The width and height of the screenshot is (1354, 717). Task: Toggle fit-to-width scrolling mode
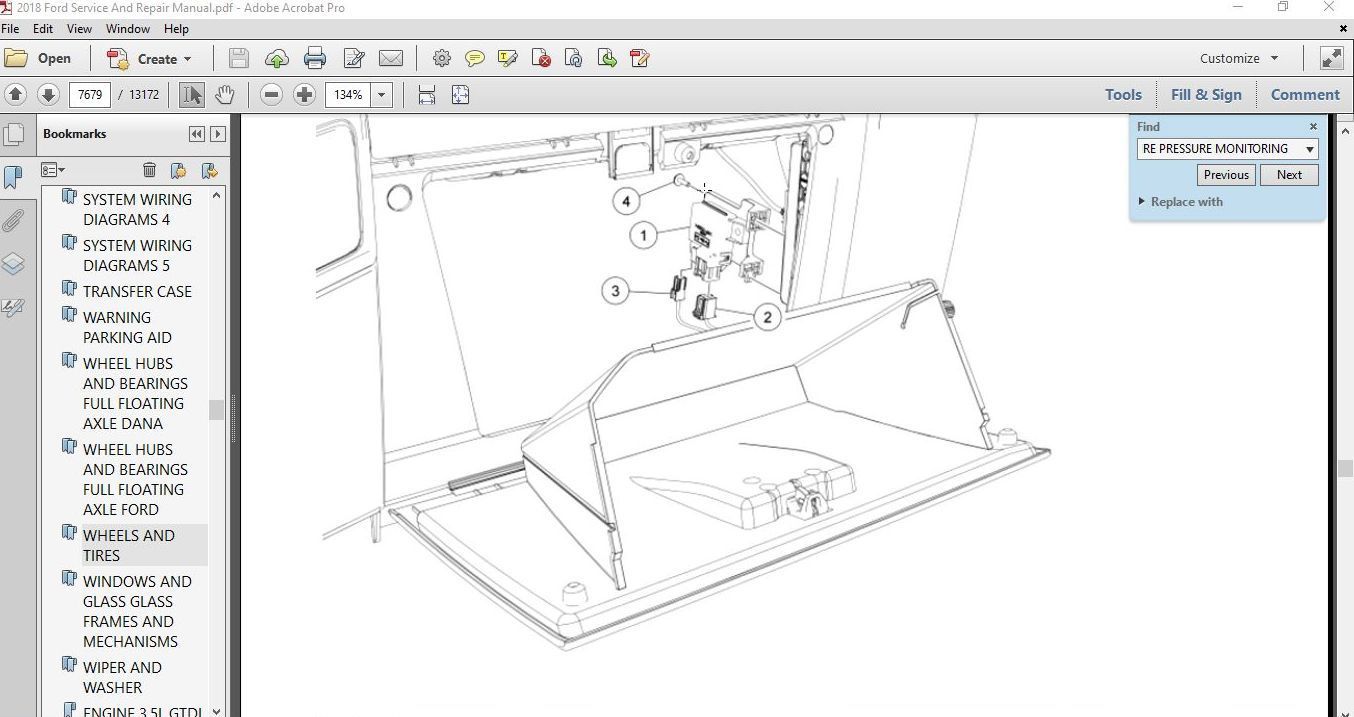click(426, 95)
